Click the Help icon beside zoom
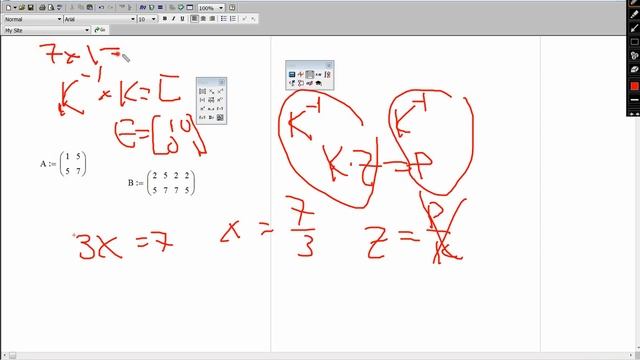The image size is (640, 360). [x=232, y=7]
